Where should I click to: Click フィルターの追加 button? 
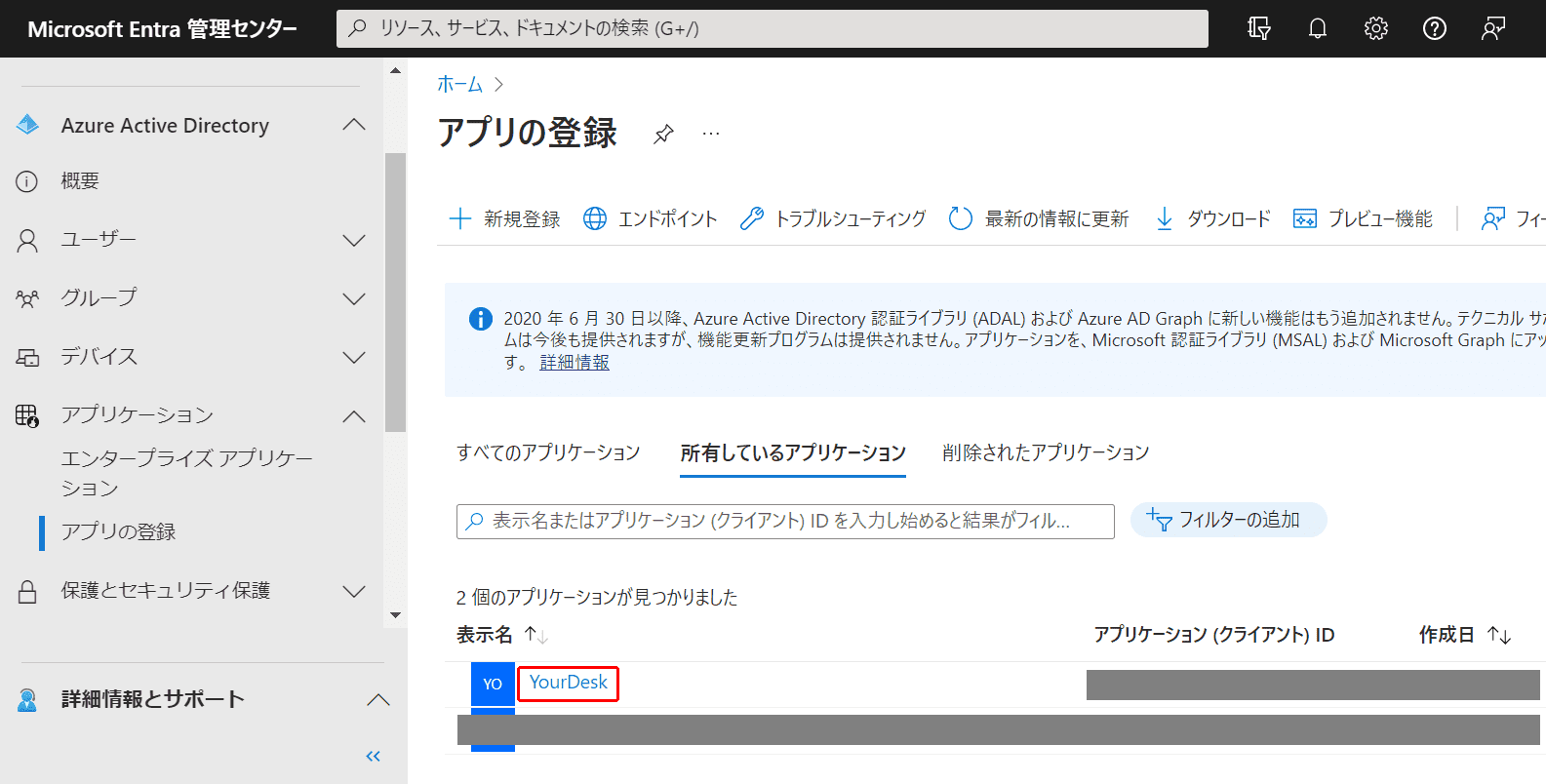pyautogui.click(x=1228, y=520)
